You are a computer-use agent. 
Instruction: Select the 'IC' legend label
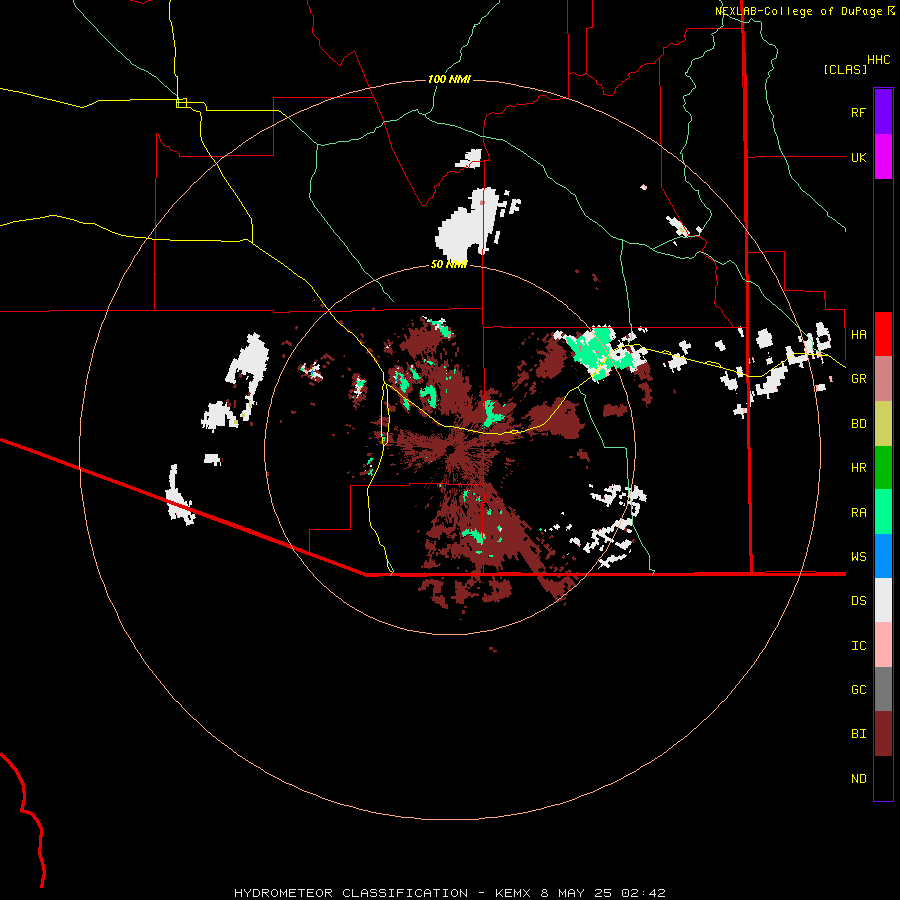[x=858, y=646]
